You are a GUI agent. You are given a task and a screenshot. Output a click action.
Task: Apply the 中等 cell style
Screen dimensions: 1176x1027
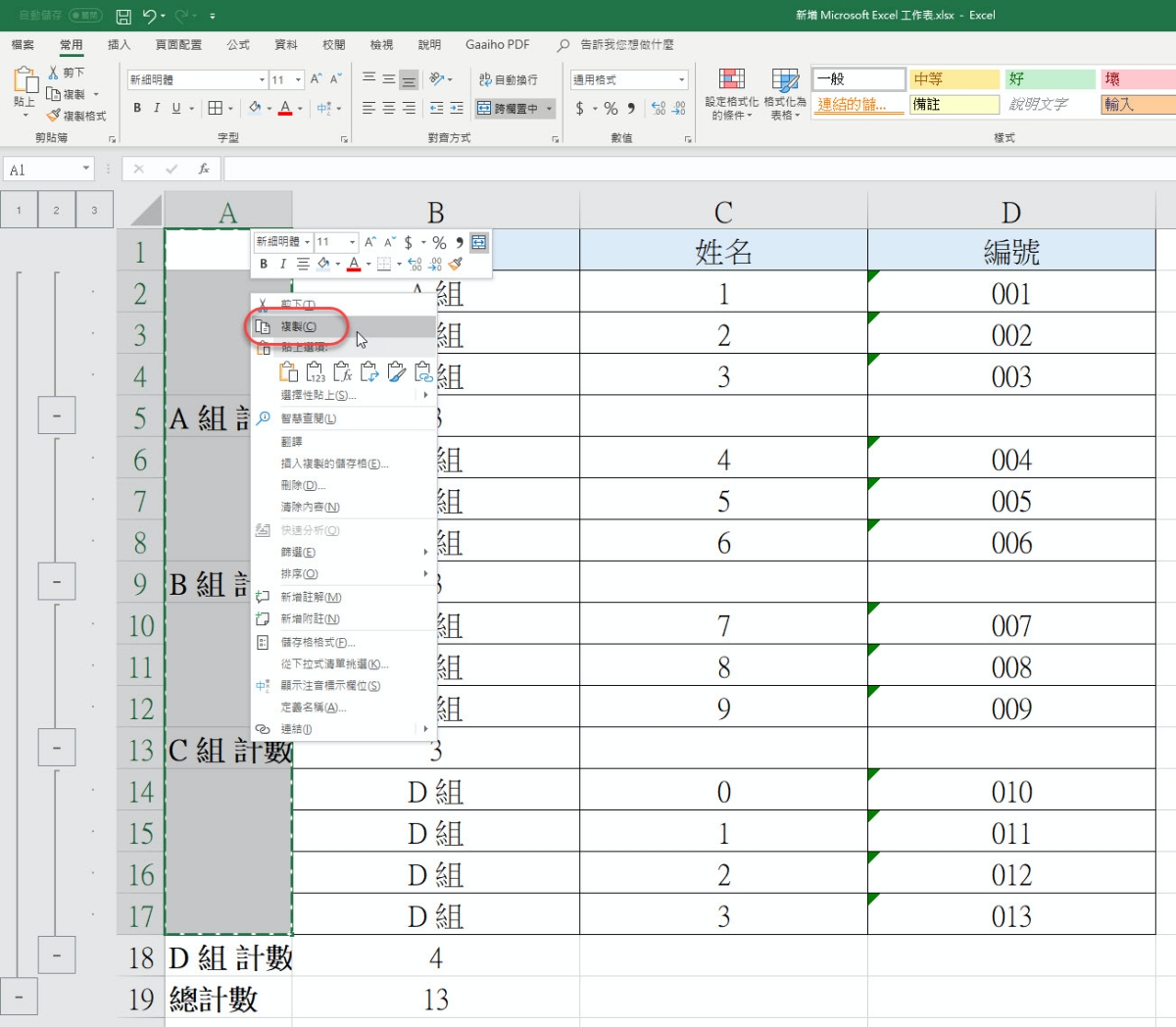tap(954, 79)
